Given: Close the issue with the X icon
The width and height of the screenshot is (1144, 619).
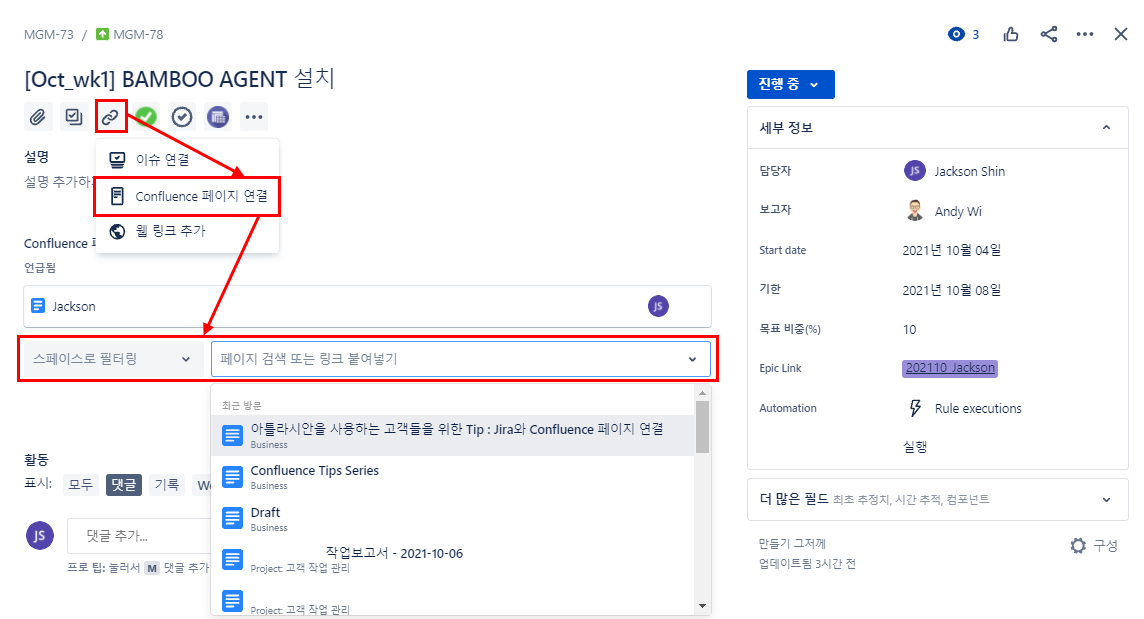Looking at the screenshot, I should (x=1121, y=34).
